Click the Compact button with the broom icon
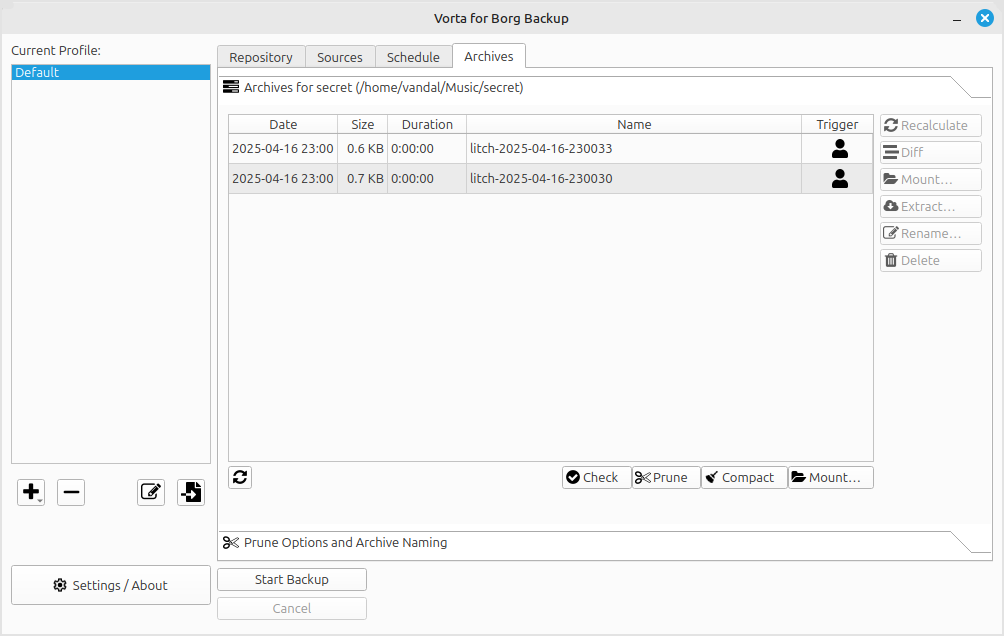The width and height of the screenshot is (1004, 636). click(x=744, y=477)
